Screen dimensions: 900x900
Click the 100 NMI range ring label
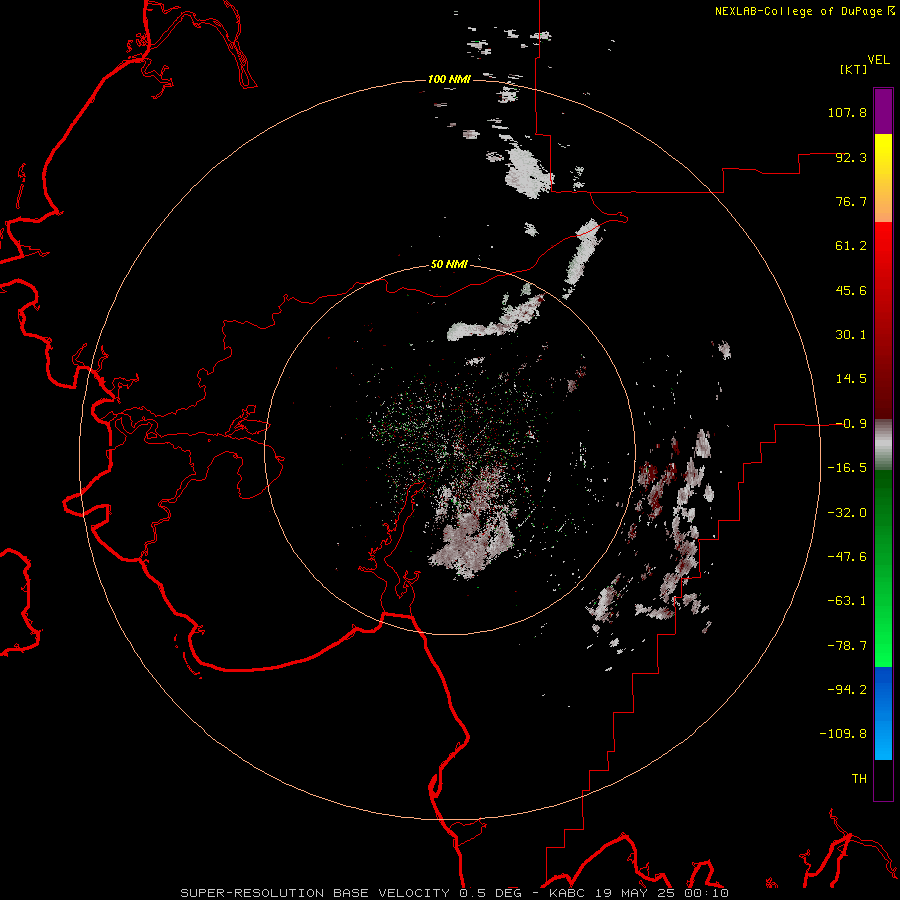pyautogui.click(x=449, y=79)
